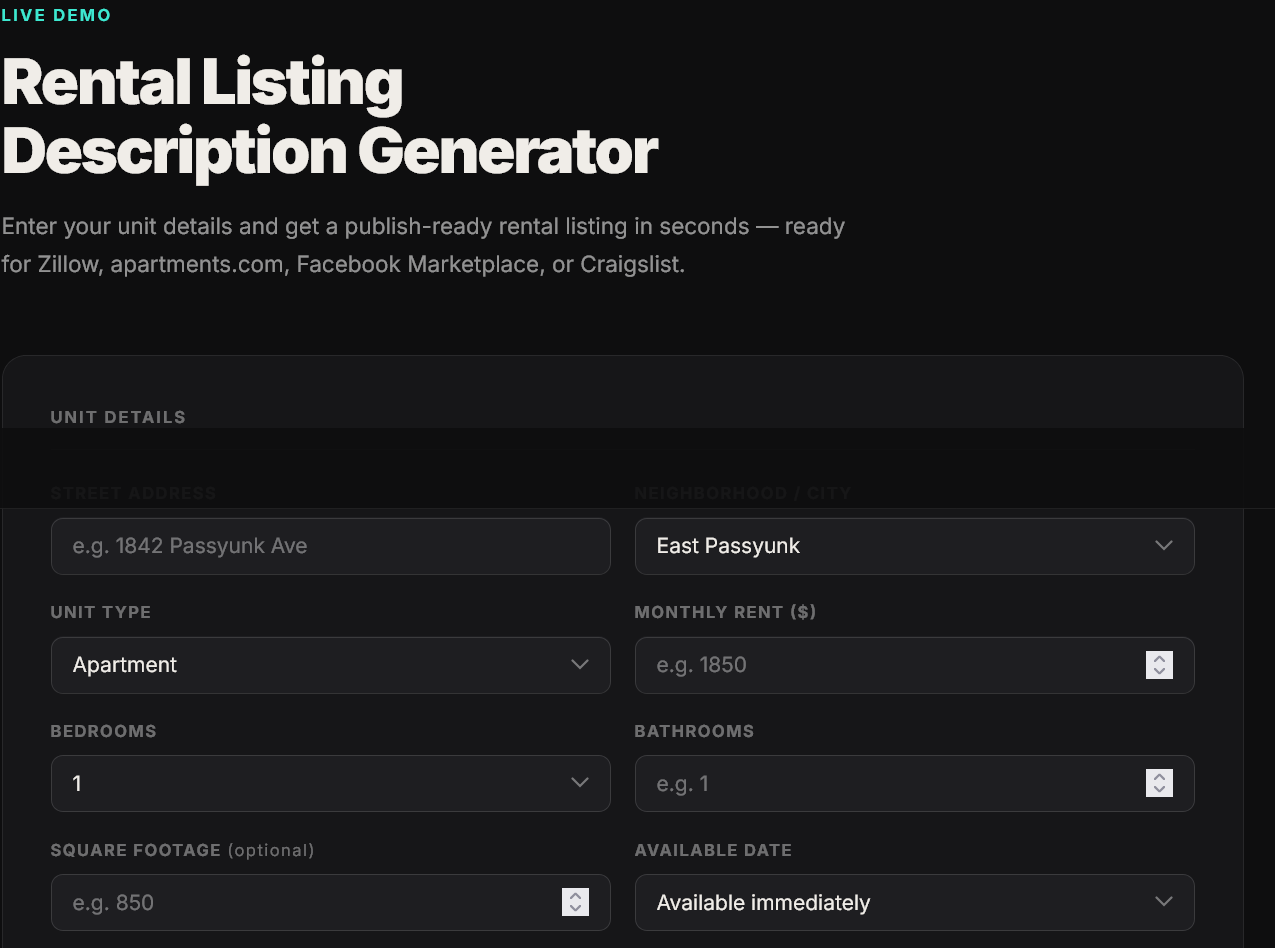Click the LIVE DEMO label
The height and width of the screenshot is (948, 1275).
56,15
